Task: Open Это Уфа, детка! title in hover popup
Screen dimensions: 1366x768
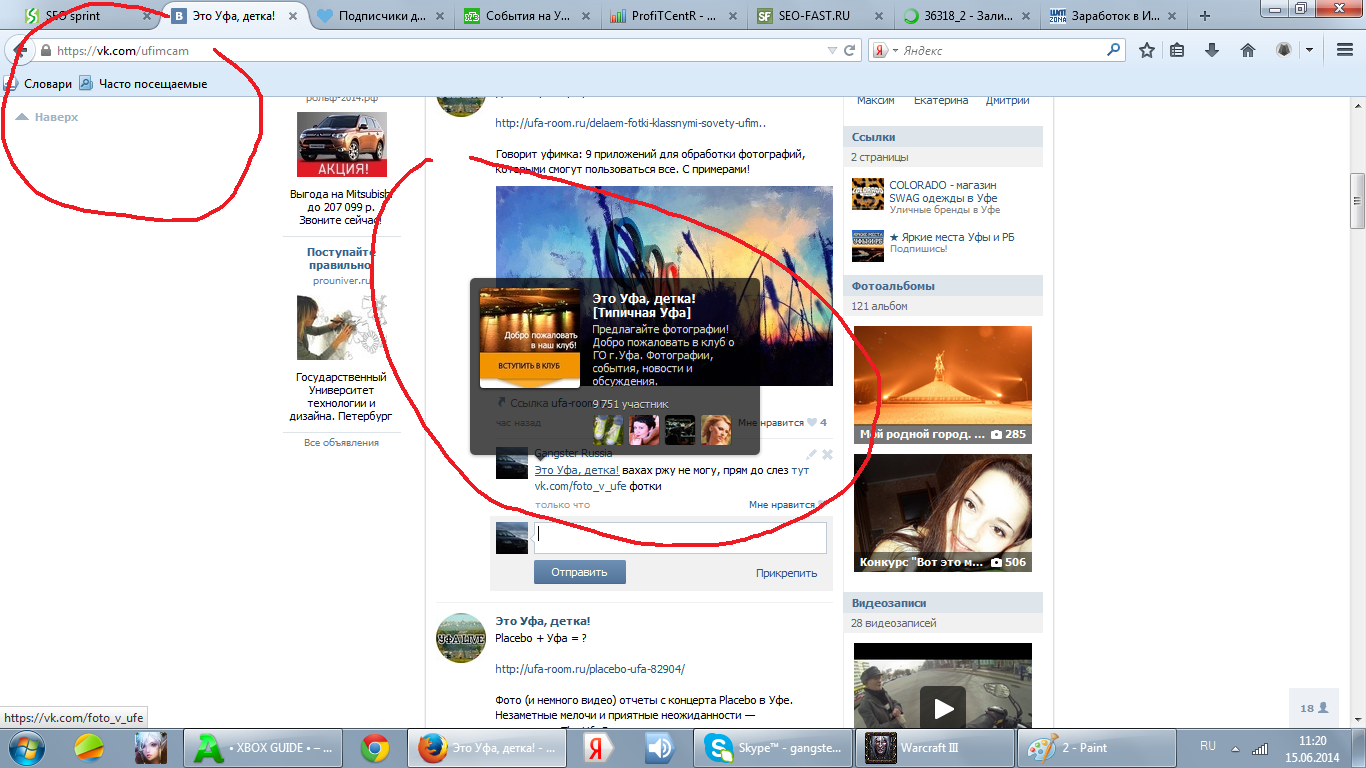Action: [x=644, y=305]
